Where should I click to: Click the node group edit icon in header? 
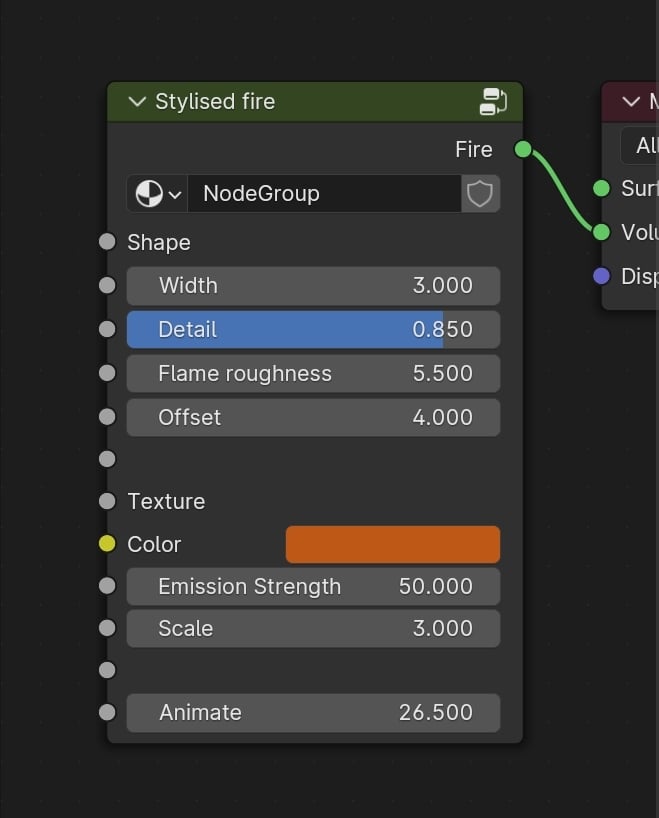pyautogui.click(x=493, y=101)
